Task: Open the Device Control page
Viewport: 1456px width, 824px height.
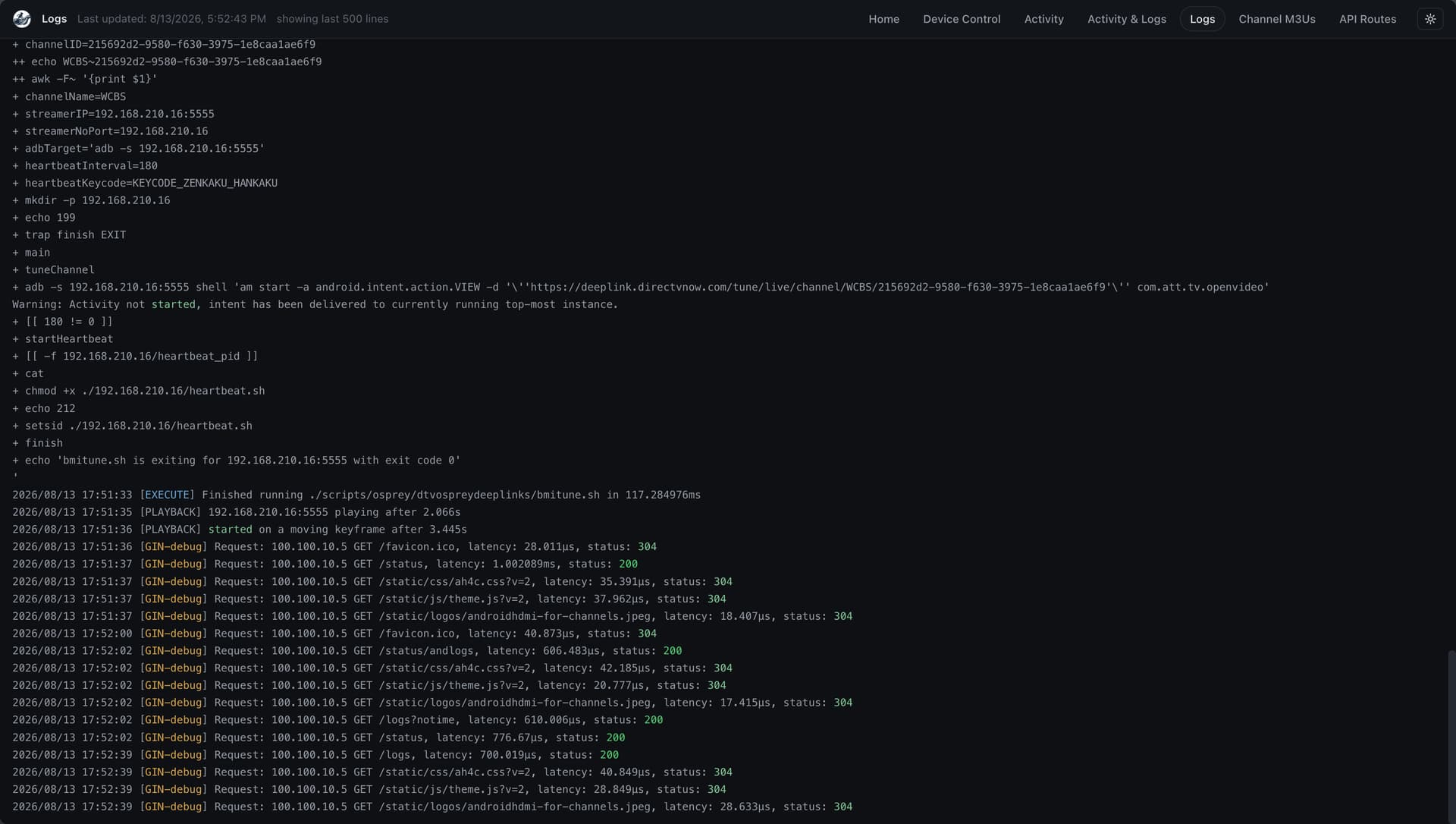Action: tap(962, 19)
